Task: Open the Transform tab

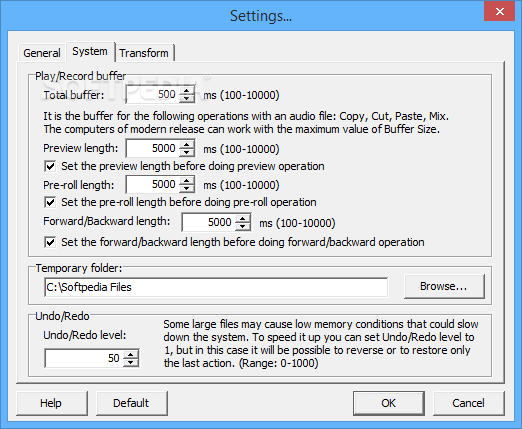Action: 144,53
